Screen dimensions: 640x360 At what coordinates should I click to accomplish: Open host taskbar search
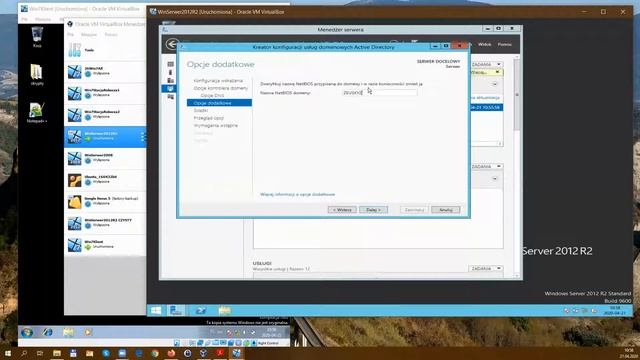(x=24, y=353)
